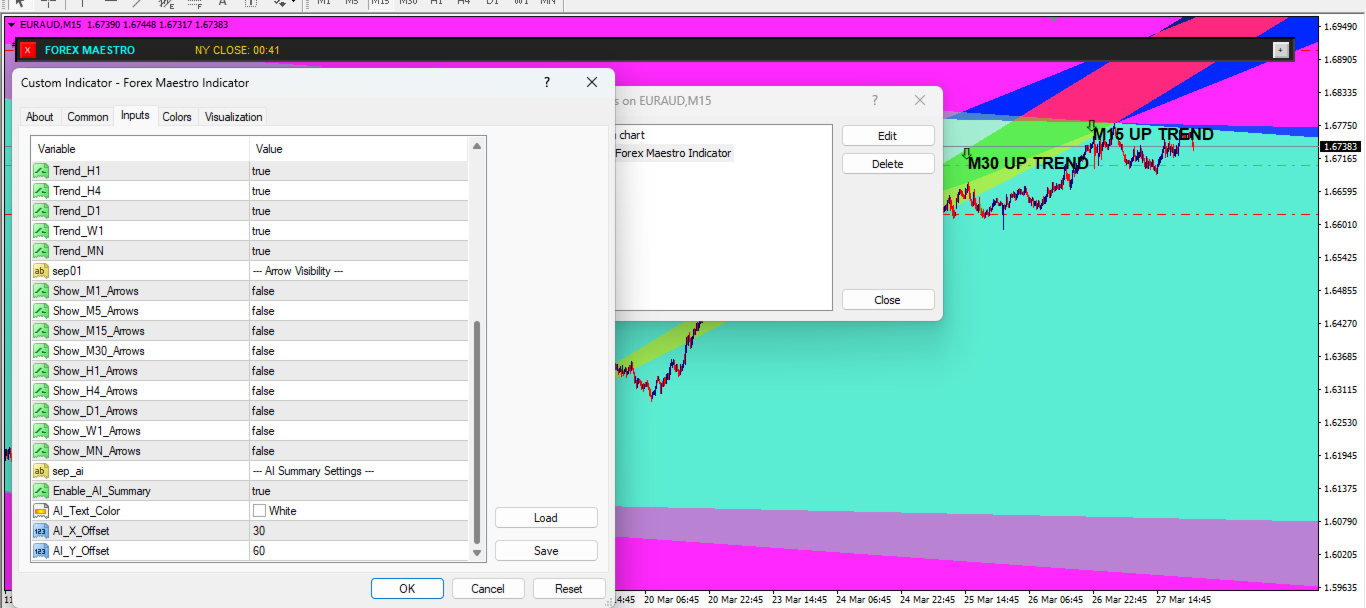
Task: Click Cancel in Custom Indicator dialog
Action: pos(488,589)
